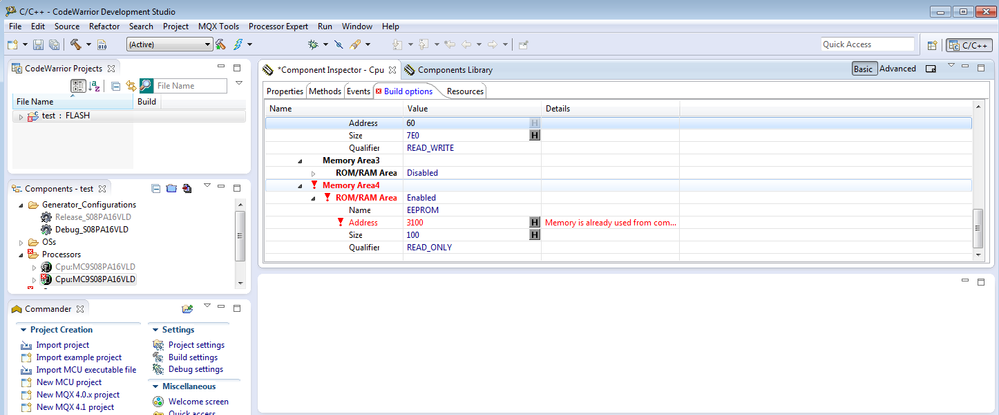Viewport: 999px width, 415px height.
Task: Select the EEPROM name value
Action: coord(422,210)
